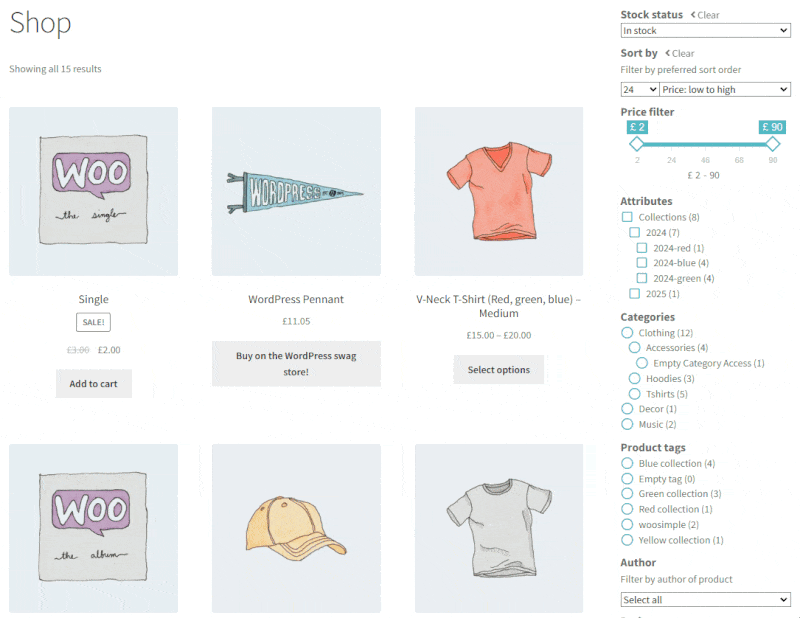This screenshot has height=618, width=800.
Task: Click the gray t-shirt product image
Action: pos(498,528)
